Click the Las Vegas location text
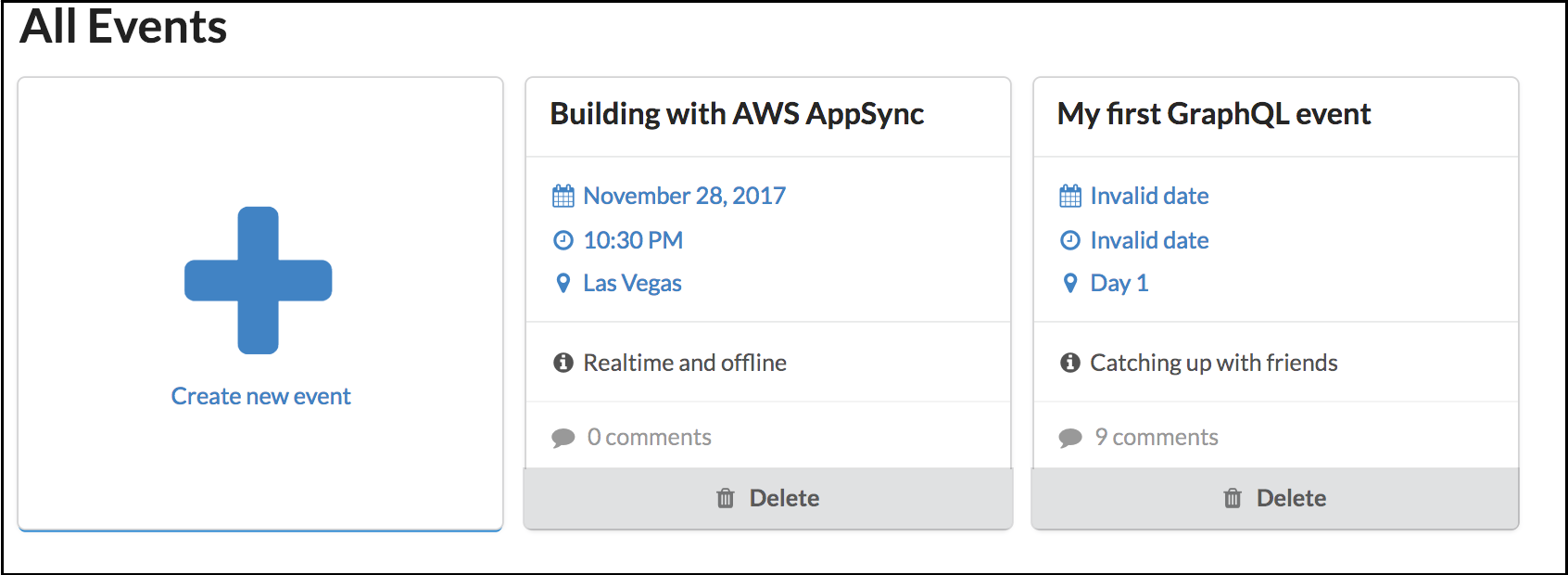The image size is (1568, 575). click(632, 284)
